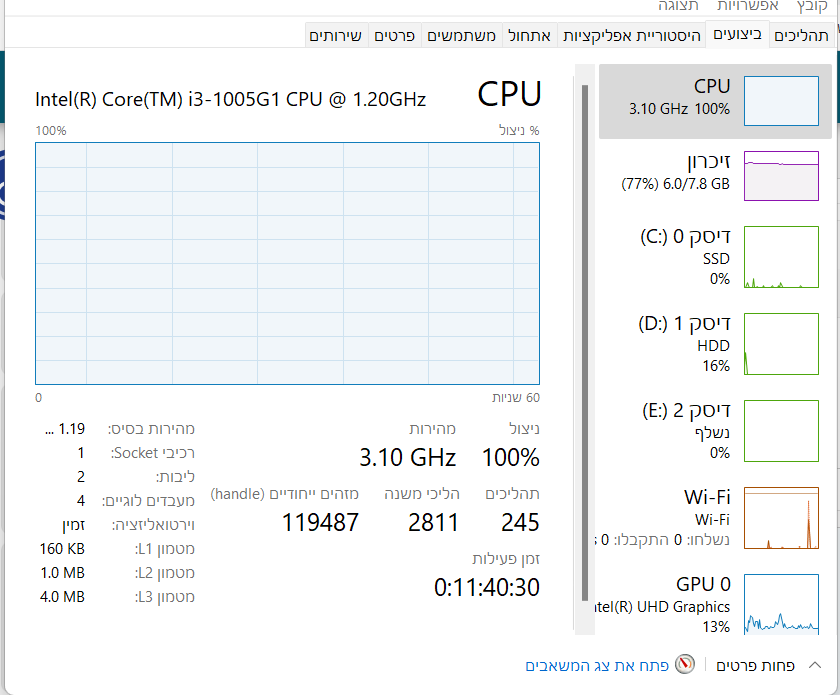
Task: Select the CPU mini graph thumbnail
Action: 781,101
